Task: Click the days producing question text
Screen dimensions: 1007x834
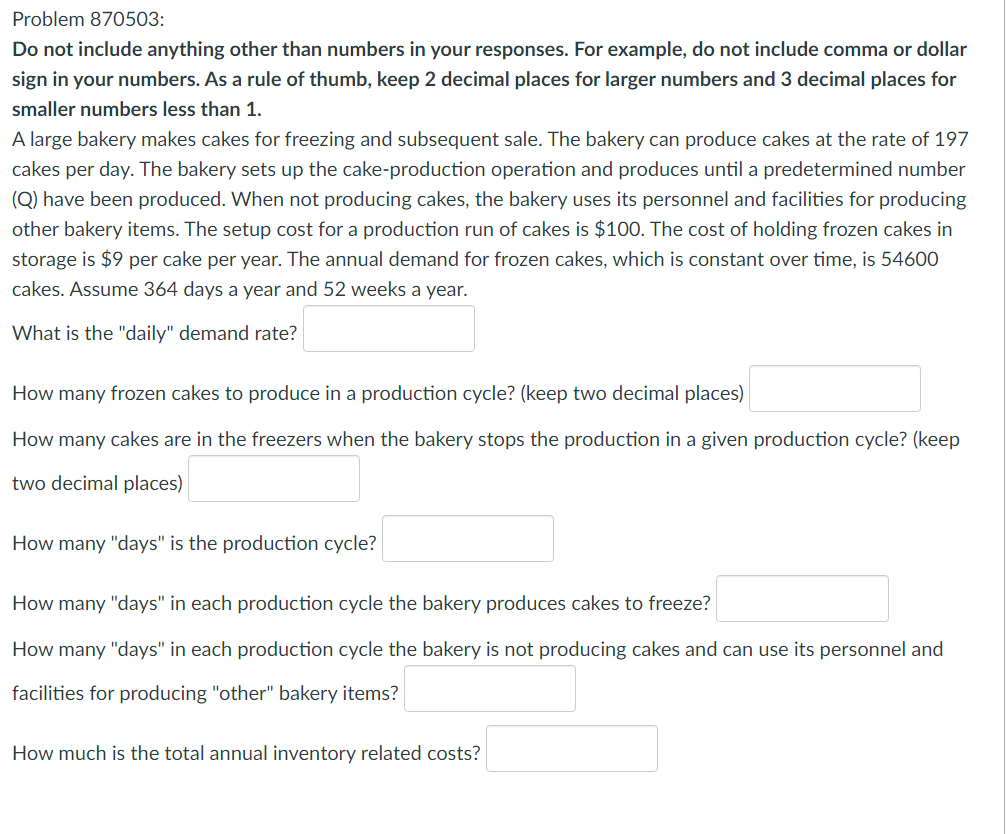Action: pyautogui.click(x=360, y=603)
